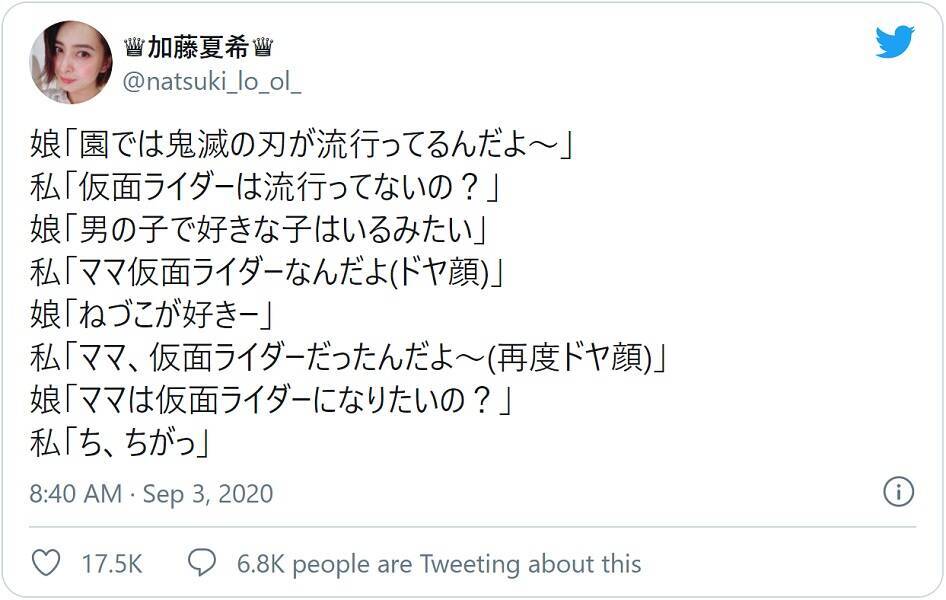This screenshot has height=600, width=946.
Task: Click the line 「仮面ライダーは流行ってないの？」
Action: tap(265, 188)
